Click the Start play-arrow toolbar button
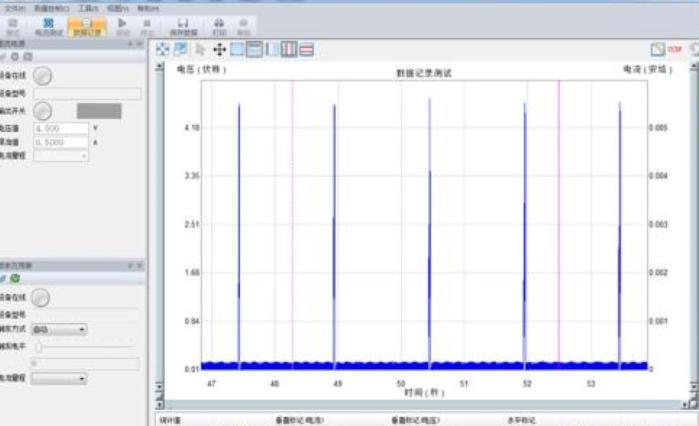 tap(123, 27)
